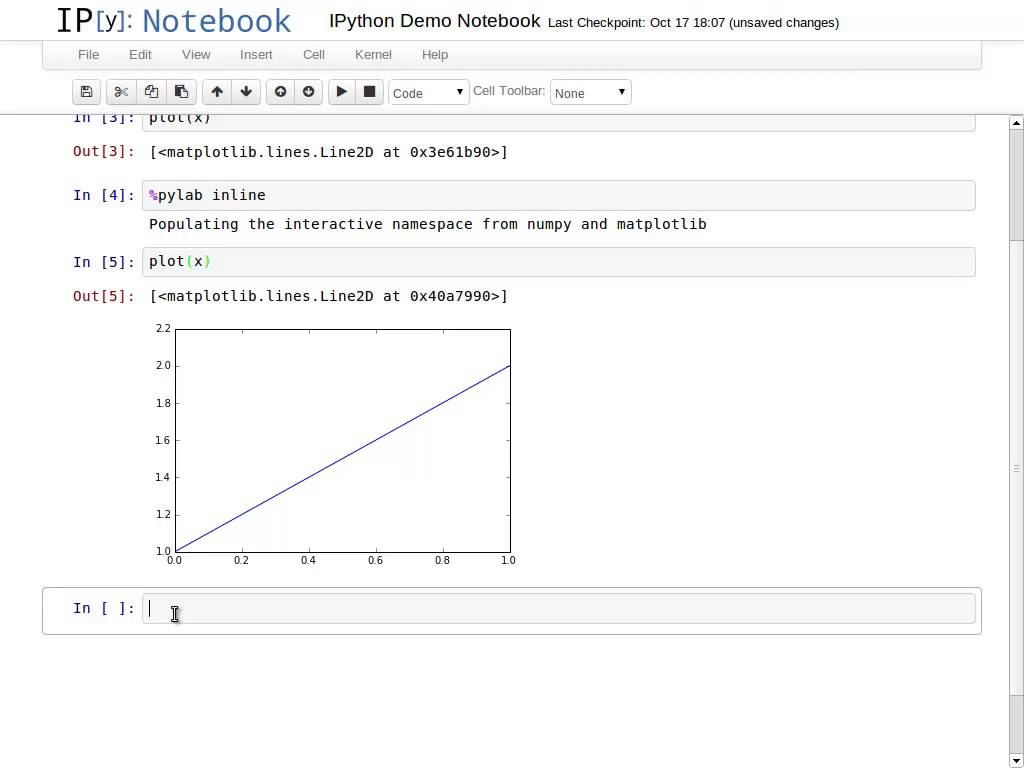
Task: Open the Cell menu
Action: [x=314, y=54]
